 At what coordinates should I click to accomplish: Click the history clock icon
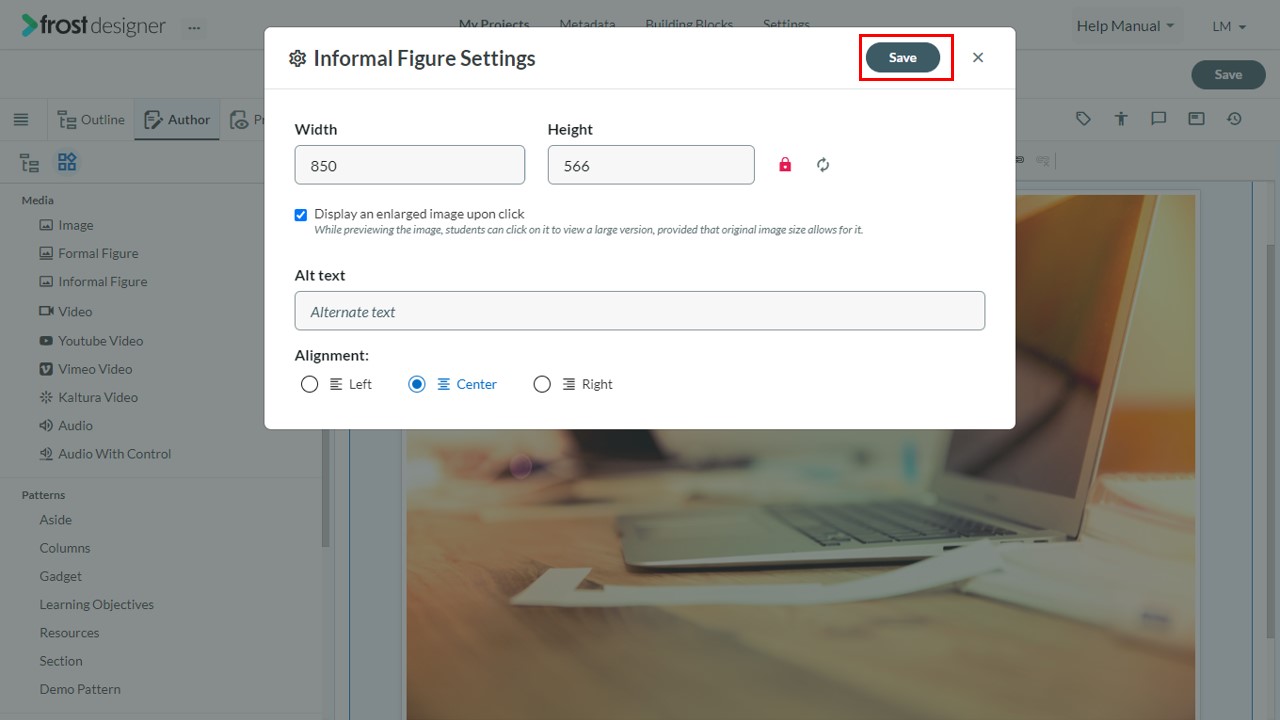click(x=1235, y=119)
